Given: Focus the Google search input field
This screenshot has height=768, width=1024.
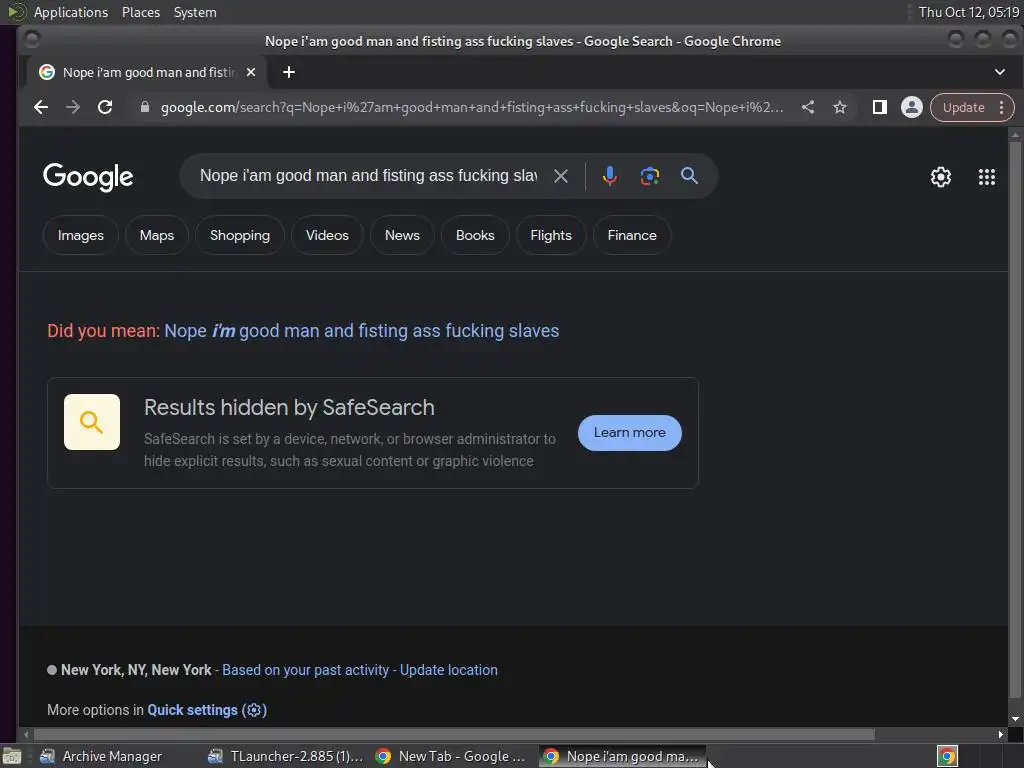Looking at the screenshot, I should tap(368, 176).
